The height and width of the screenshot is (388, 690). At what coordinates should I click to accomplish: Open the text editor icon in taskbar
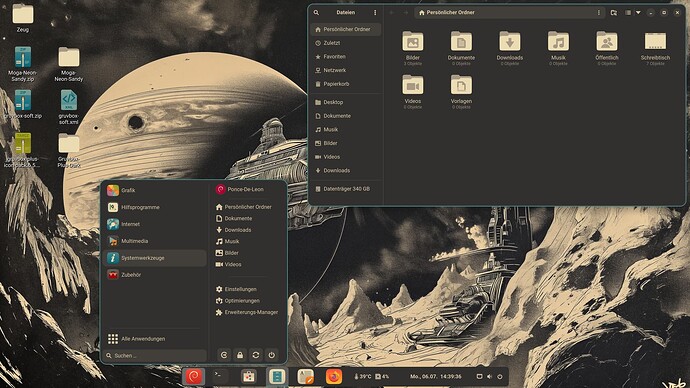tap(305, 377)
